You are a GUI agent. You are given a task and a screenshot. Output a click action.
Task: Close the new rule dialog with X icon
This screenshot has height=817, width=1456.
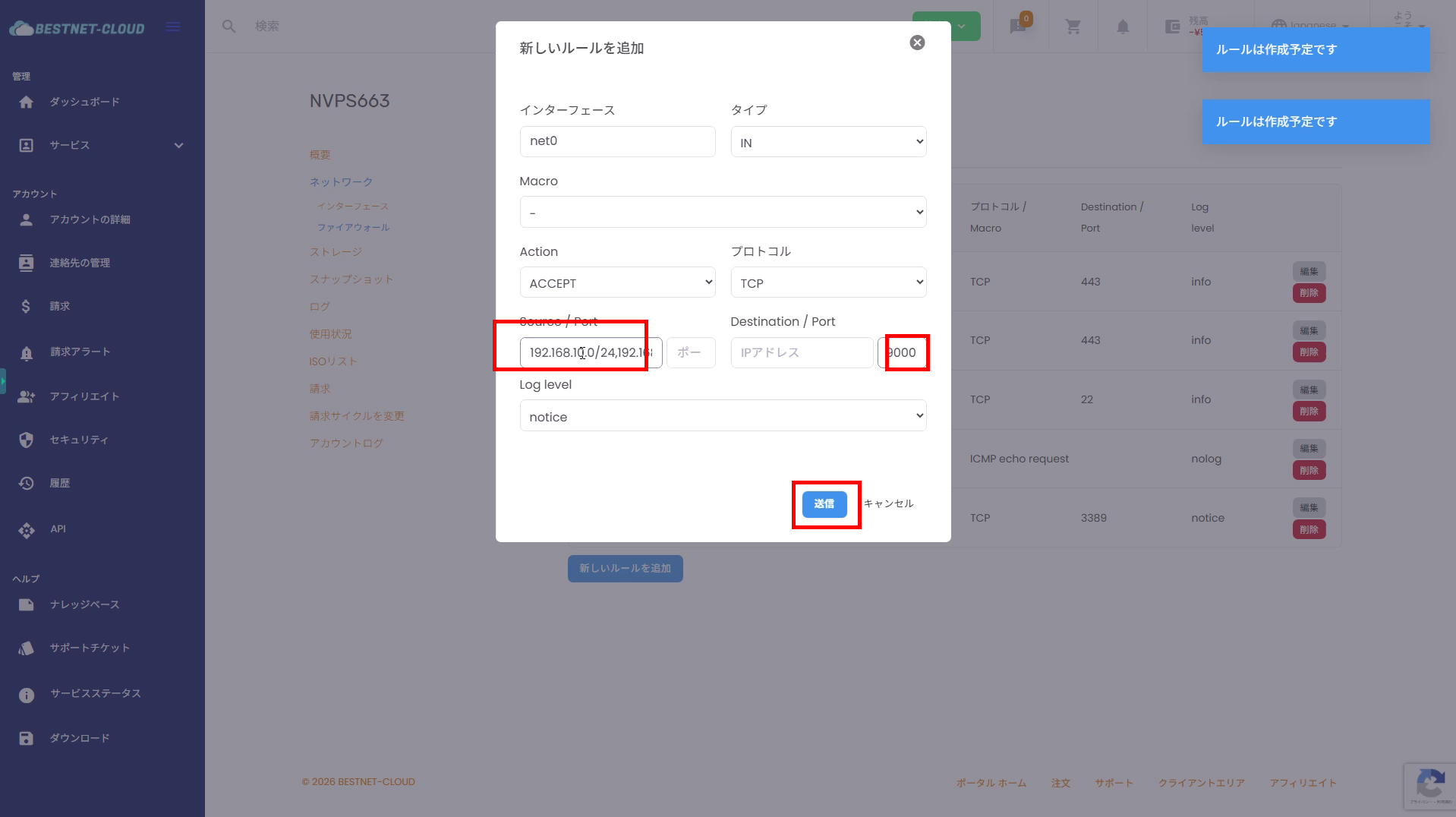917,43
